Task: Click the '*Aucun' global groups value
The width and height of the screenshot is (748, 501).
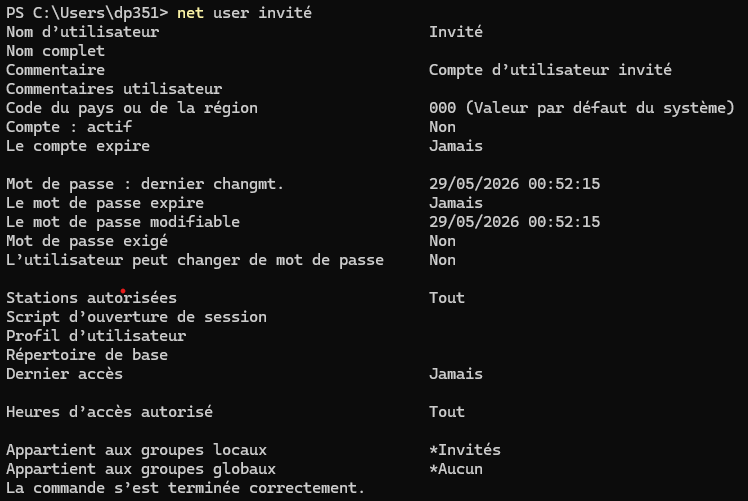Action: pos(456,469)
